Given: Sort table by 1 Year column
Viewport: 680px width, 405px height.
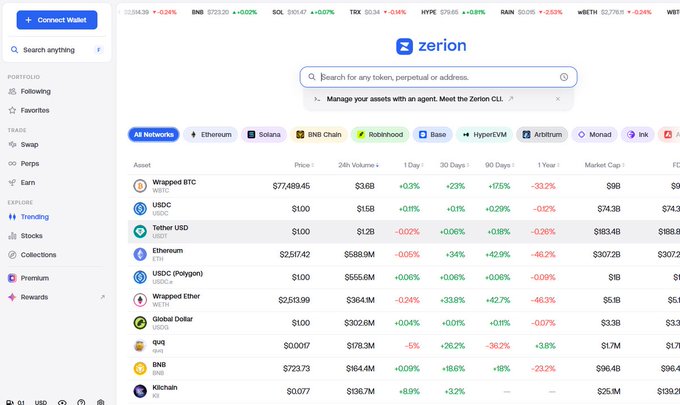Looking at the screenshot, I should coord(549,165).
